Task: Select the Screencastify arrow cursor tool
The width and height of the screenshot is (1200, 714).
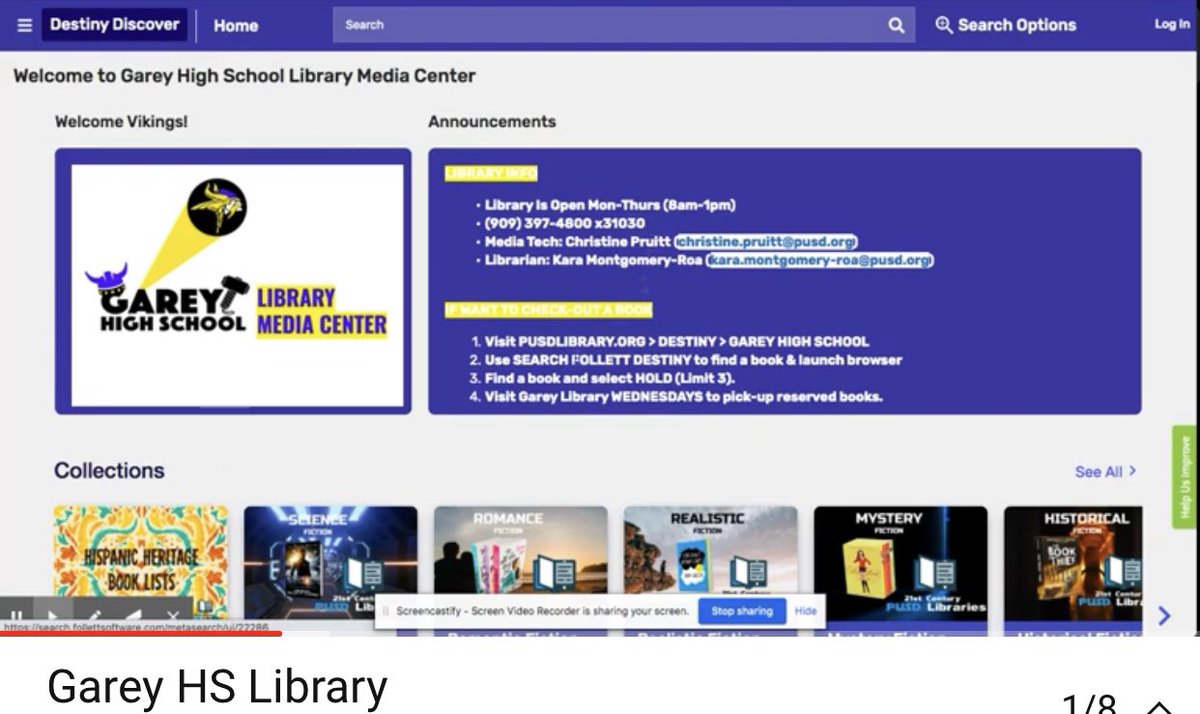Action: pyautogui.click(x=54, y=616)
